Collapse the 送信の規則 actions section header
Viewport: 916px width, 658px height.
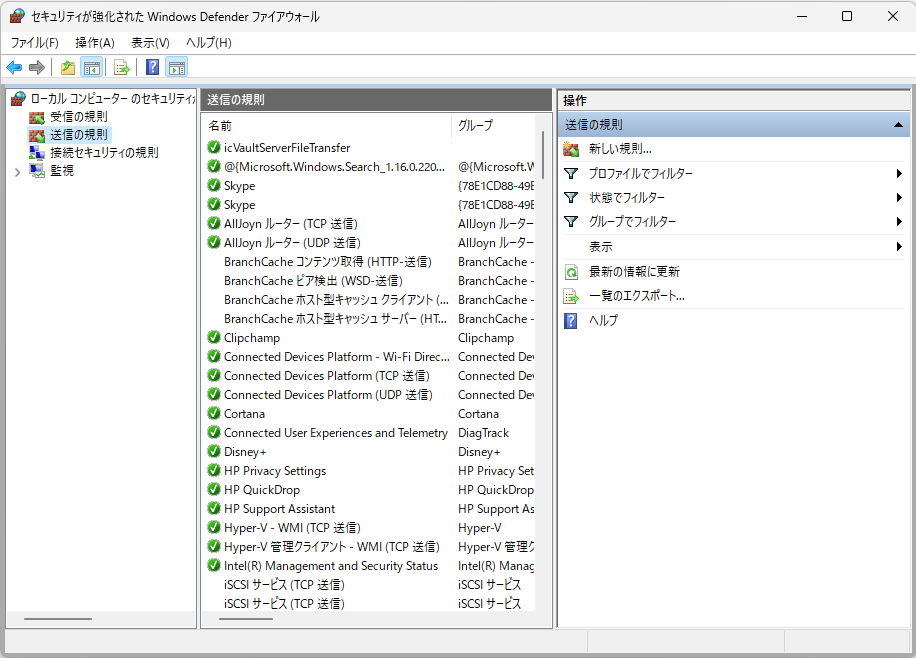click(899, 125)
